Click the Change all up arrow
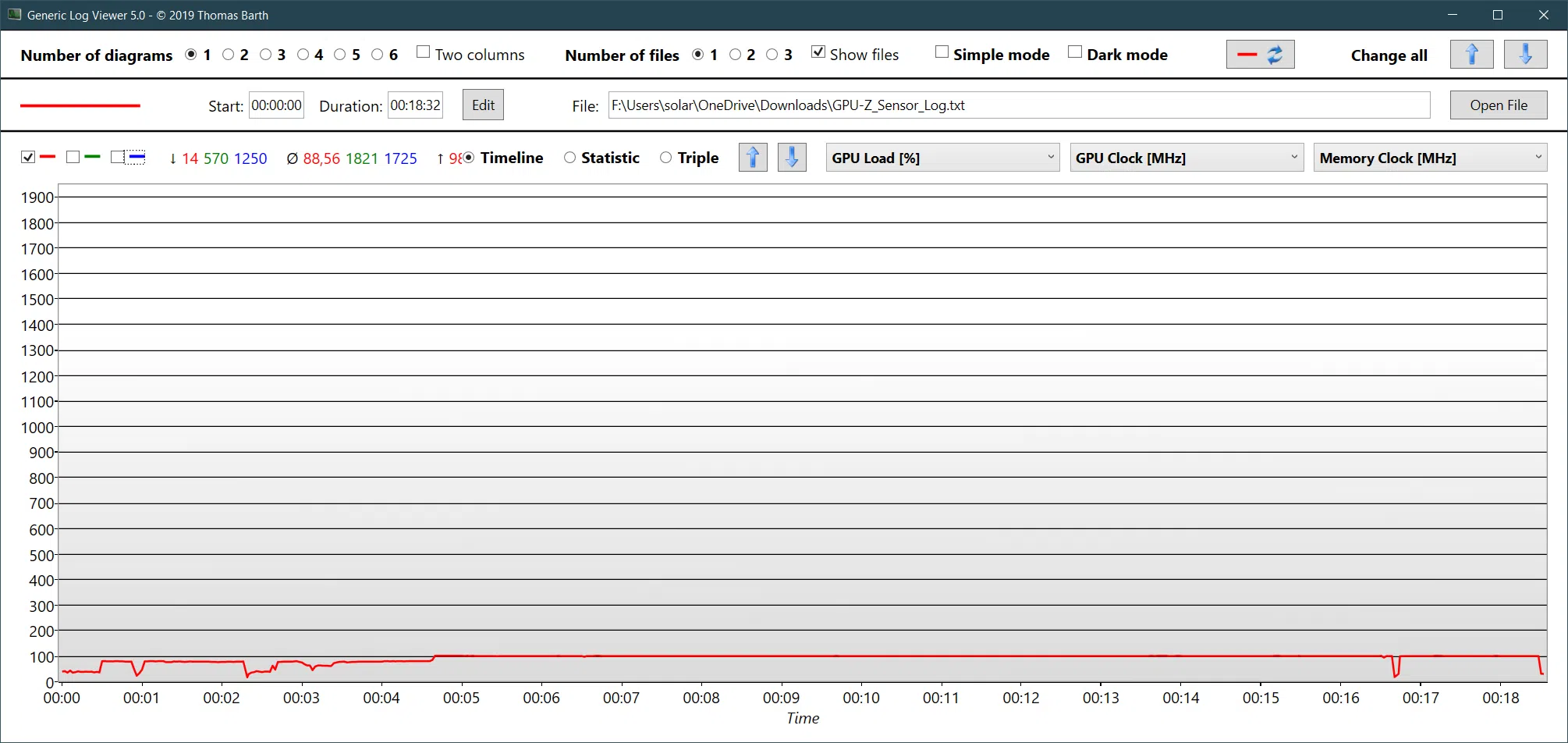This screenshot has width=1568, height=743. point(1471,55)
